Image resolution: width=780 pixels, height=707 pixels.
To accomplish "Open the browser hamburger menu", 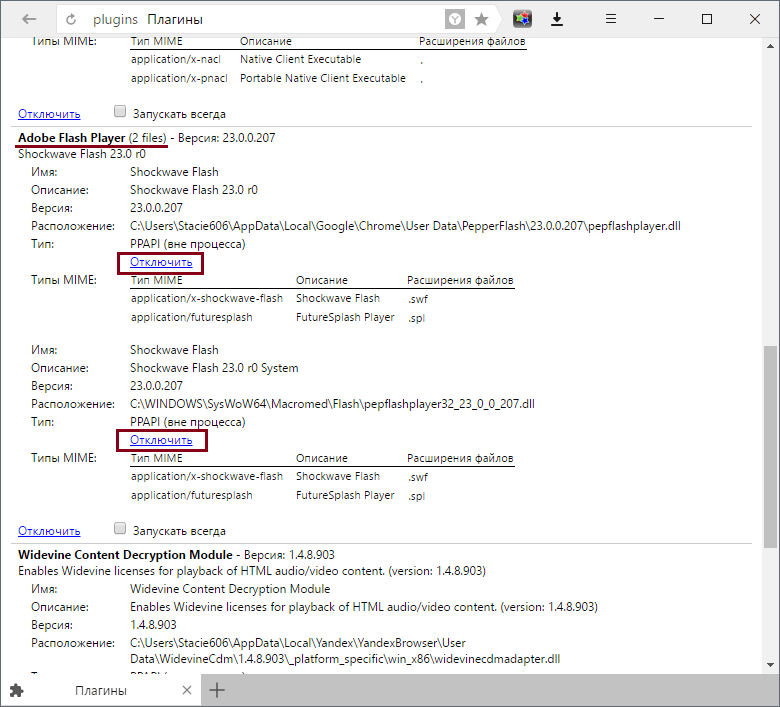I will [614, 19].
